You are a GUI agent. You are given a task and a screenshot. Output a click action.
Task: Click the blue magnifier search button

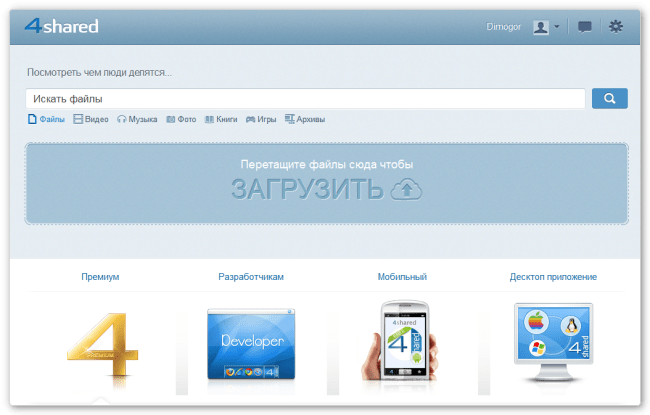[609, 98]
